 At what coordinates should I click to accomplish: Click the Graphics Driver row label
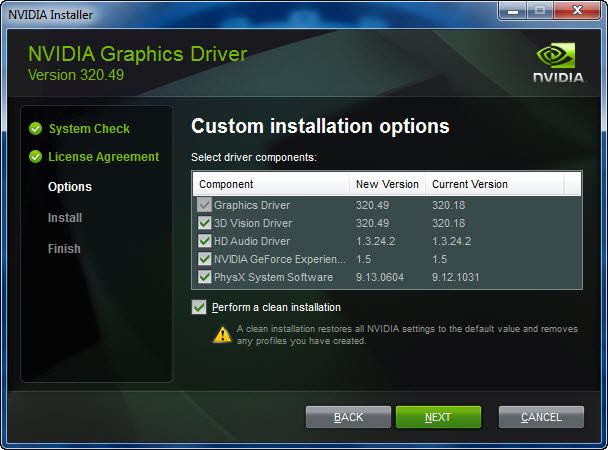252,205
